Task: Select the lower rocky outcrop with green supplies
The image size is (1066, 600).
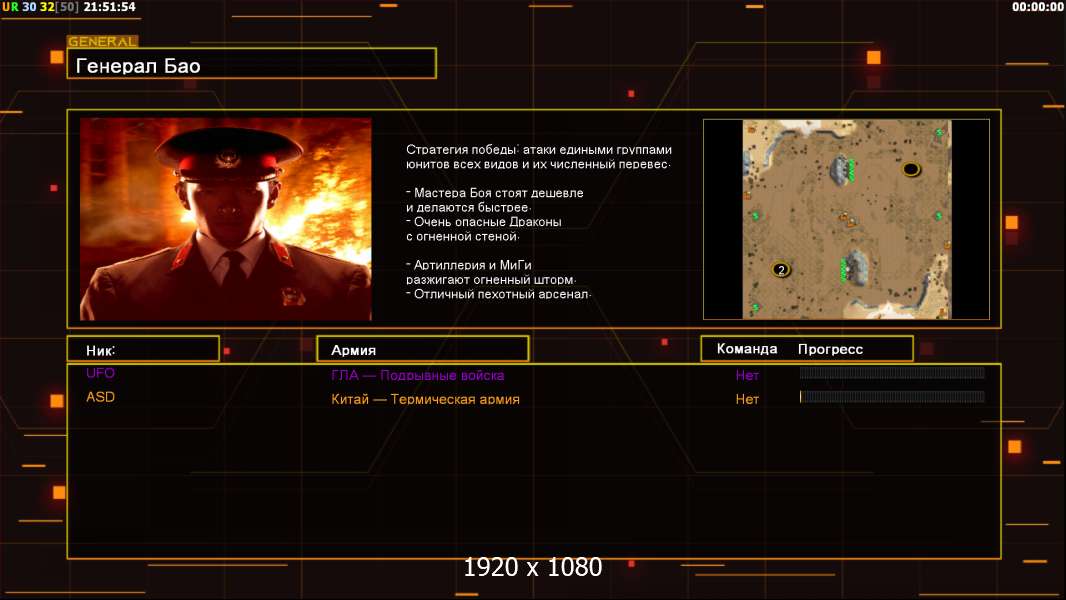Action: (854, 268)
